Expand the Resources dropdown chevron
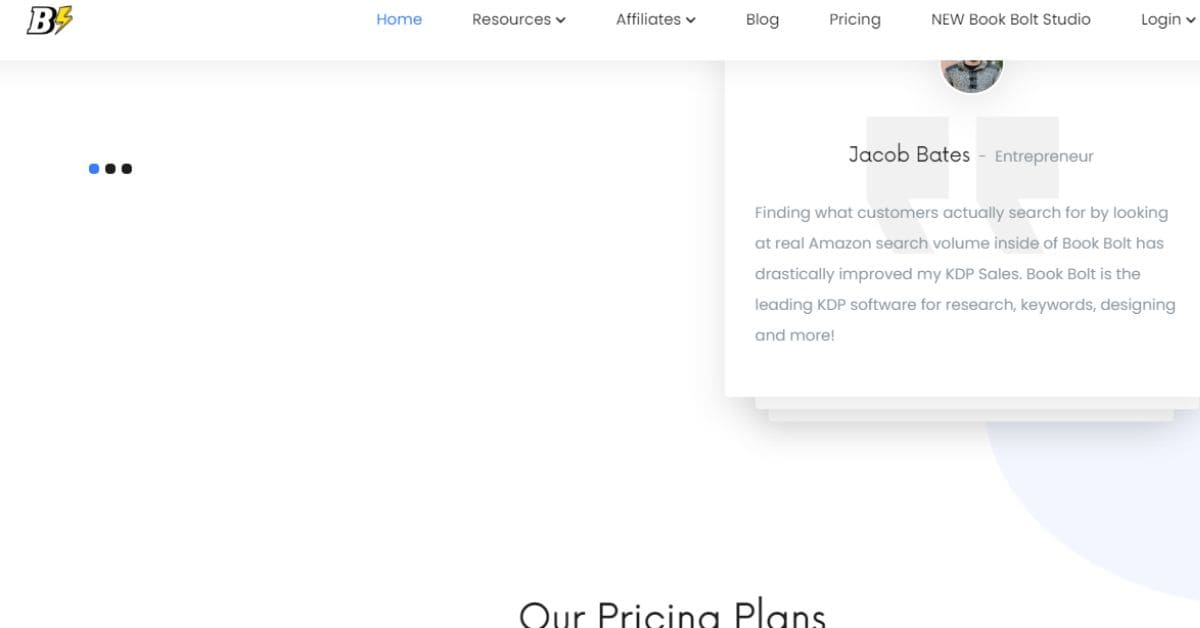Viewport: 1200px width, 628px height. tap(561, 20)
